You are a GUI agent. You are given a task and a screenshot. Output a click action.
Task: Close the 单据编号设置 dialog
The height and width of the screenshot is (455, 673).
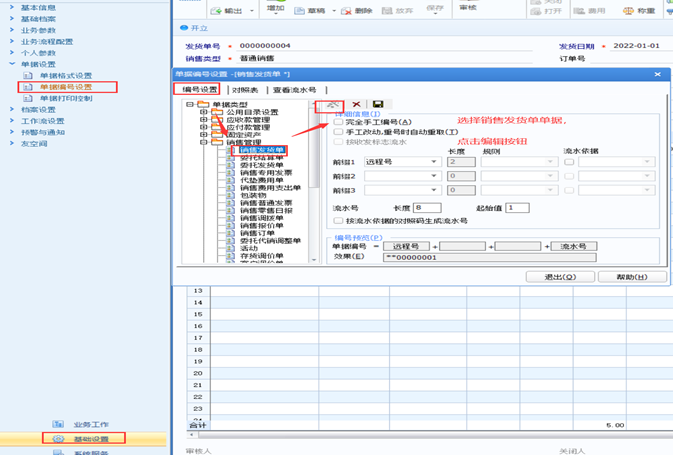(x=658, y=74)
